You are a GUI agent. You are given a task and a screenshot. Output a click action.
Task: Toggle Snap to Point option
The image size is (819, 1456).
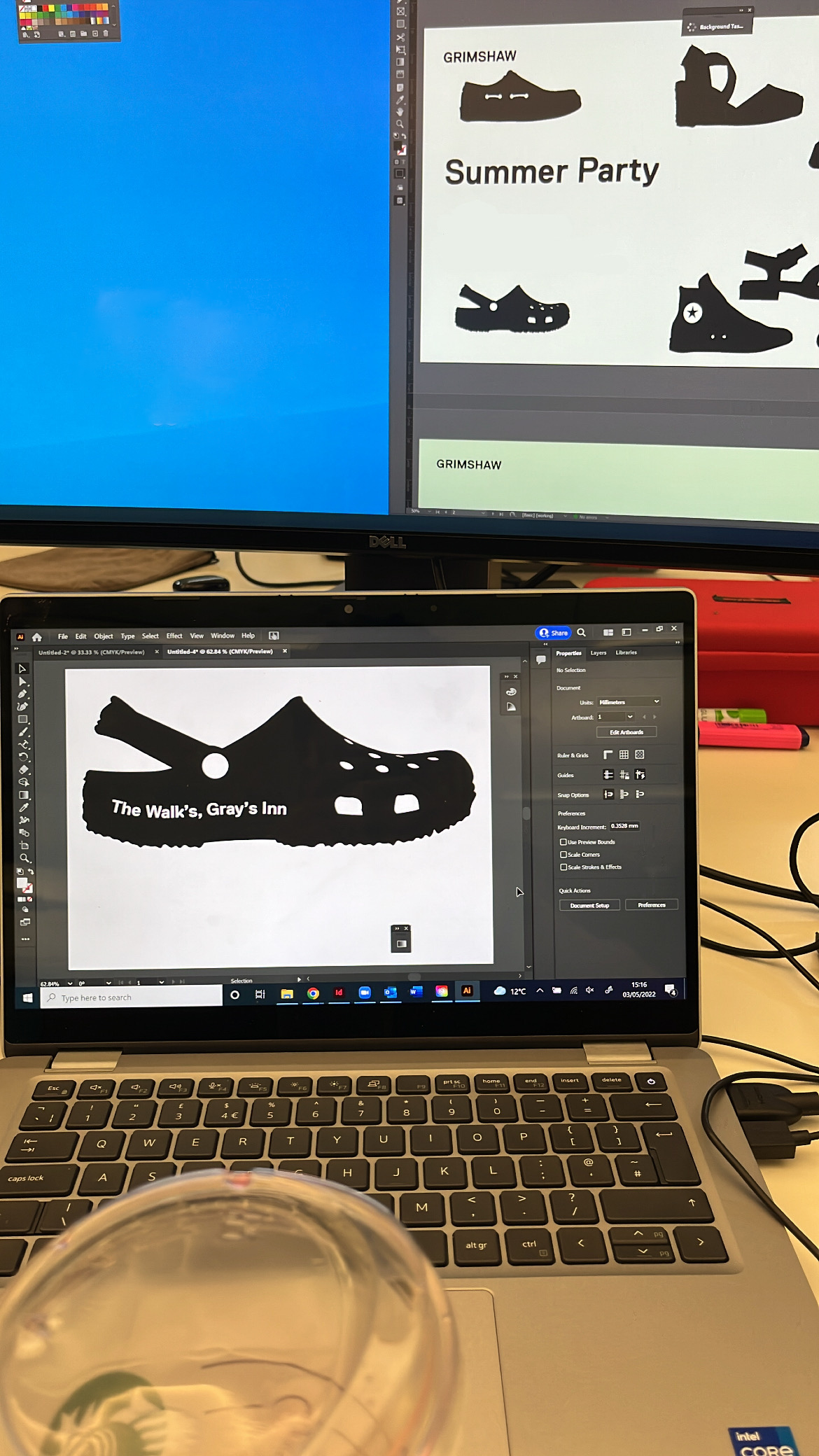(609, 794)
